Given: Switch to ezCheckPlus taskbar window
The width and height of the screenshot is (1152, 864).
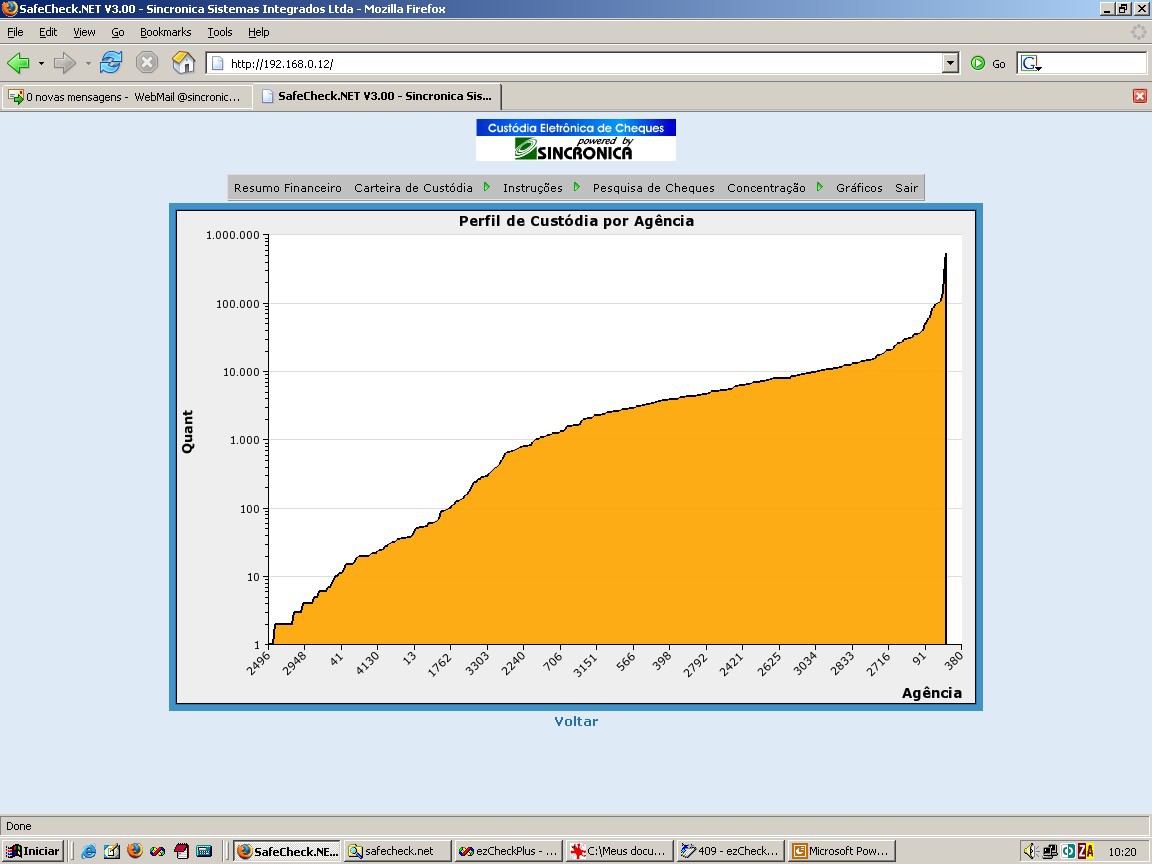Looking at the screenshot, I should 508,851.
